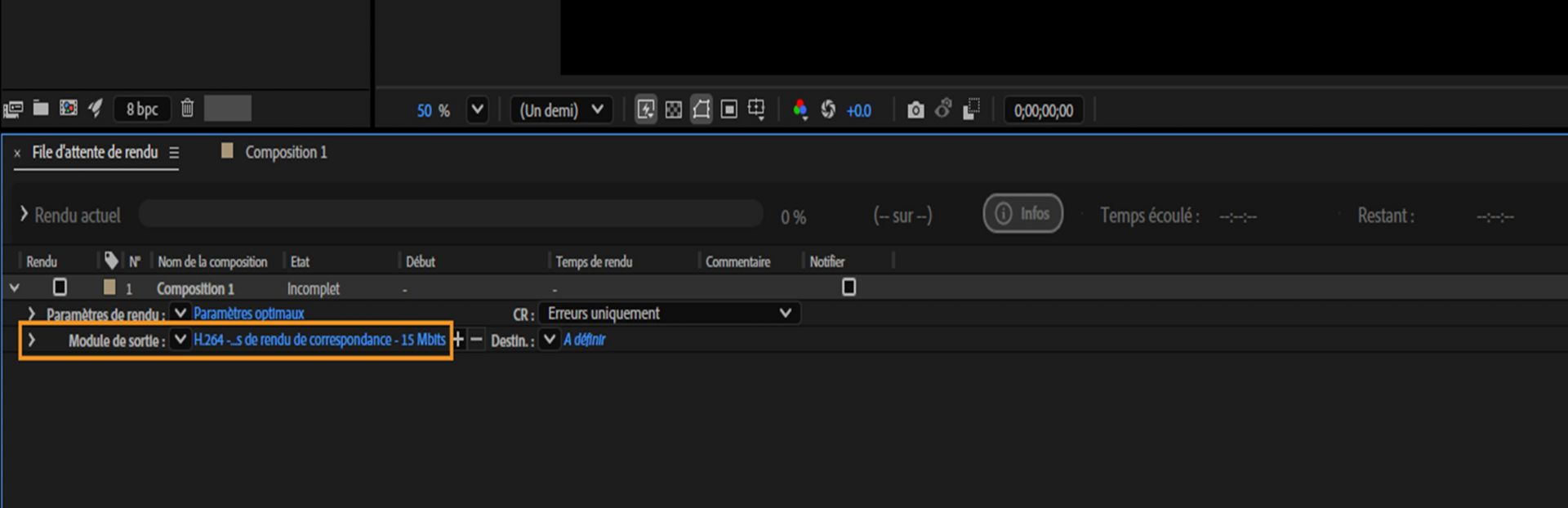Open the Module de sortie preset dropdown arrow
The image size is (1568, 508).
tap(180, 340)
